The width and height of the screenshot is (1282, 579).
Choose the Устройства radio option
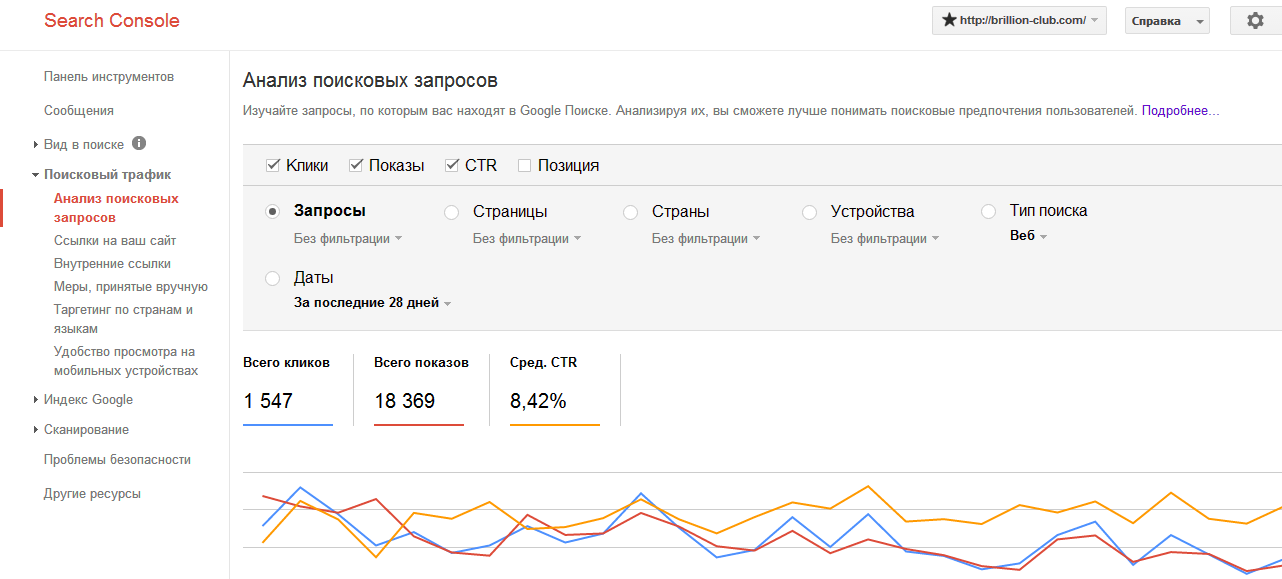(810, 212)
